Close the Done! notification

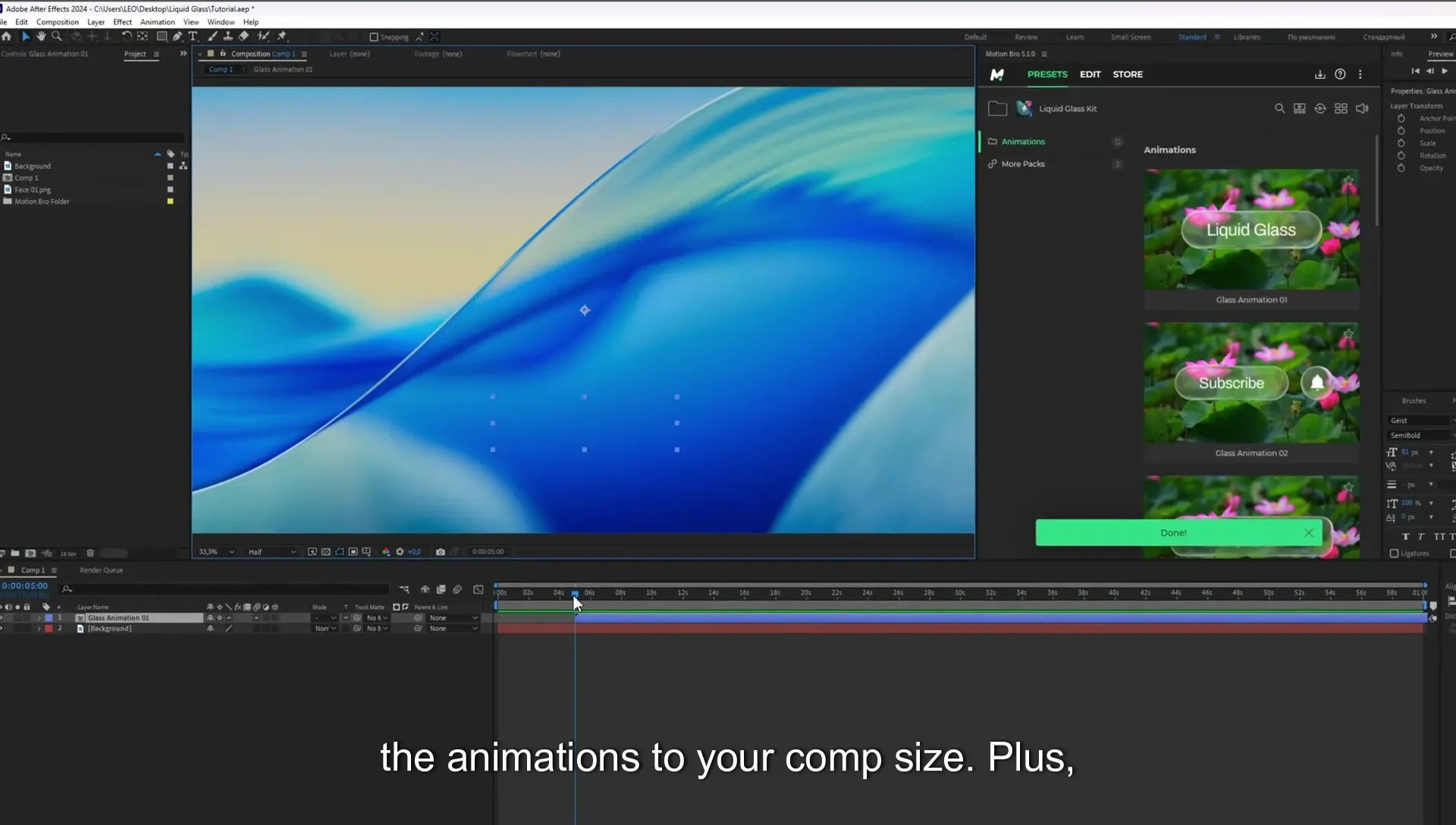click(1309, 533)
